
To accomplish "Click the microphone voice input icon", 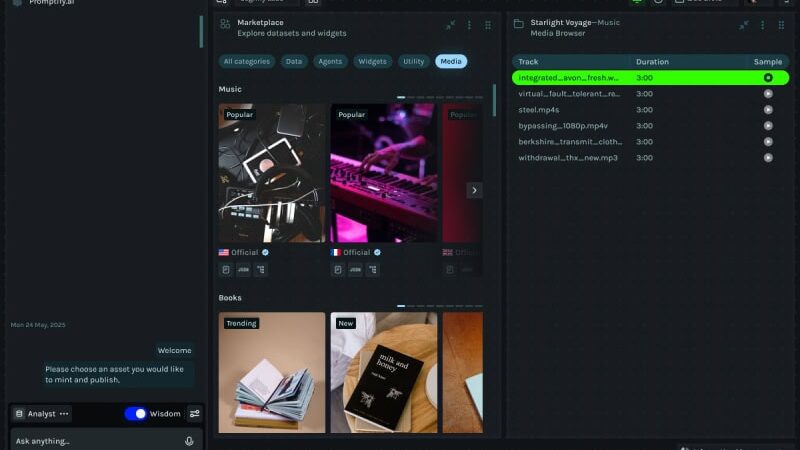I will [x=189, y=441].
